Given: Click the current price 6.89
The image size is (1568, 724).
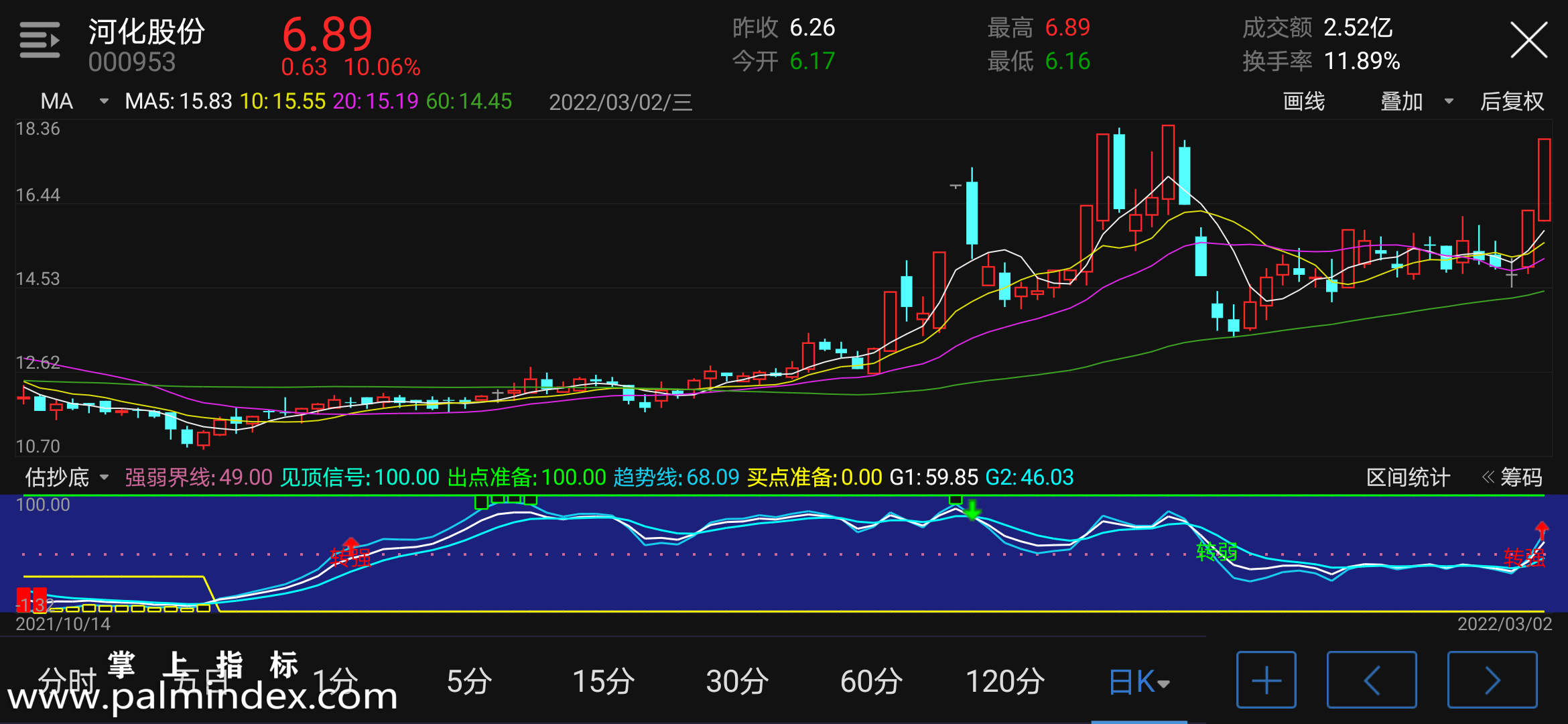Looking at the screenshot, I should point(327,34).
